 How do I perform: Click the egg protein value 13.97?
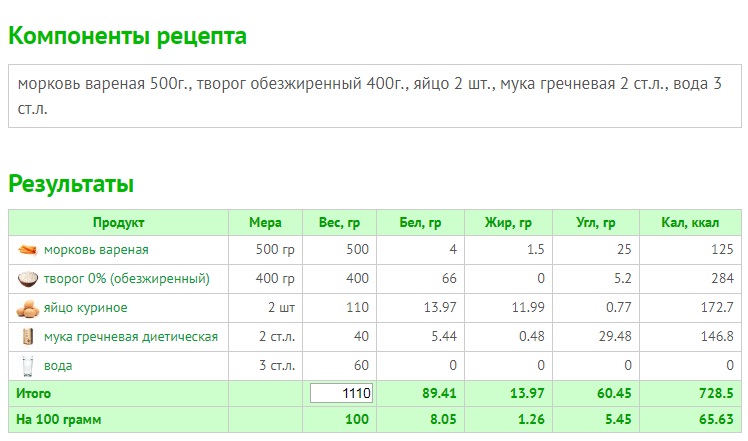coord(440,307)
